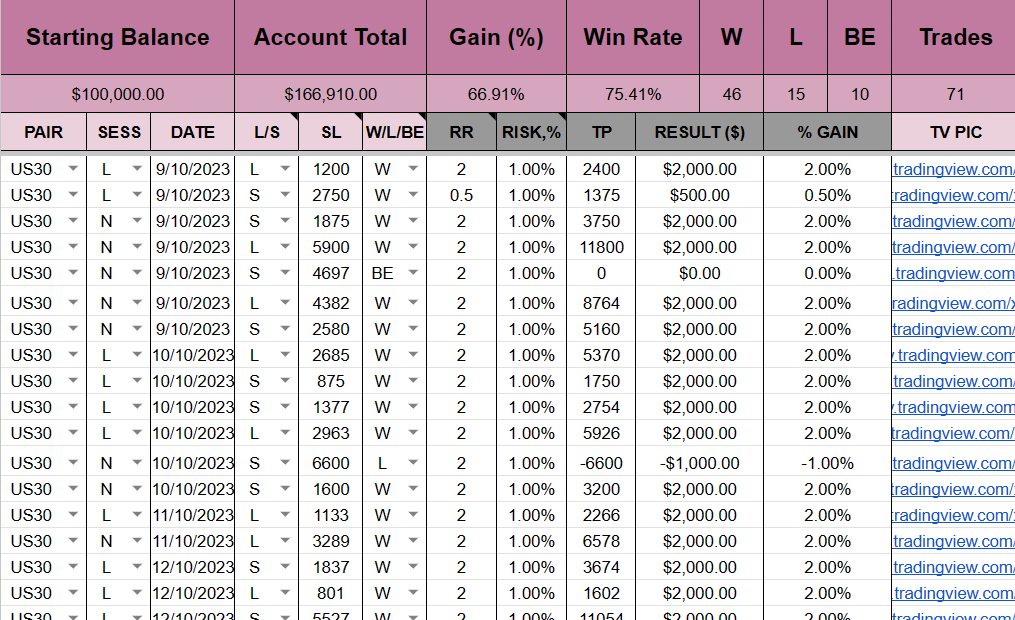The height and width of the screenshot is (620, 1015).
Task: Select the Win Rate header cell
Action: pos(633,37)
